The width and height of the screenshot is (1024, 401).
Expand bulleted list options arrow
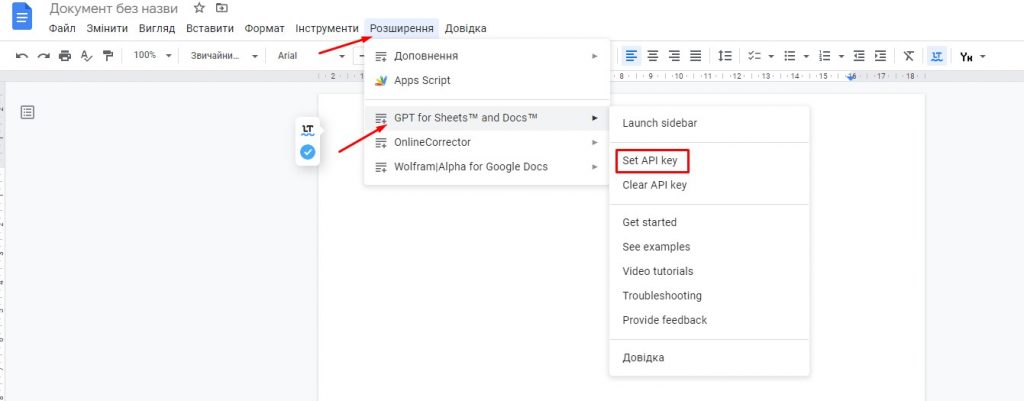coord(807,56)
